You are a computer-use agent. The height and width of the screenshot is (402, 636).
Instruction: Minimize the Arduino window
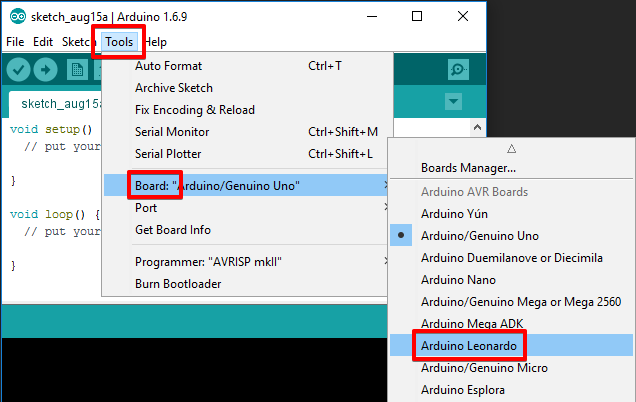372,17
